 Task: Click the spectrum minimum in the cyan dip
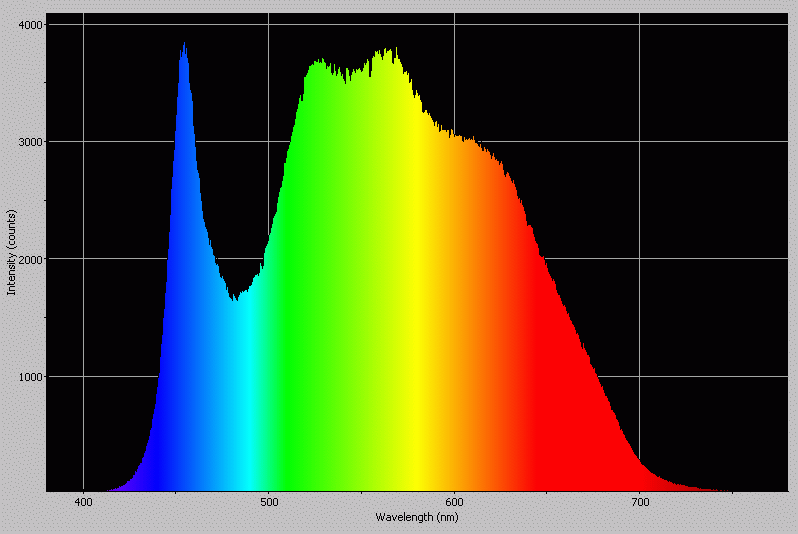coord(235,300)
